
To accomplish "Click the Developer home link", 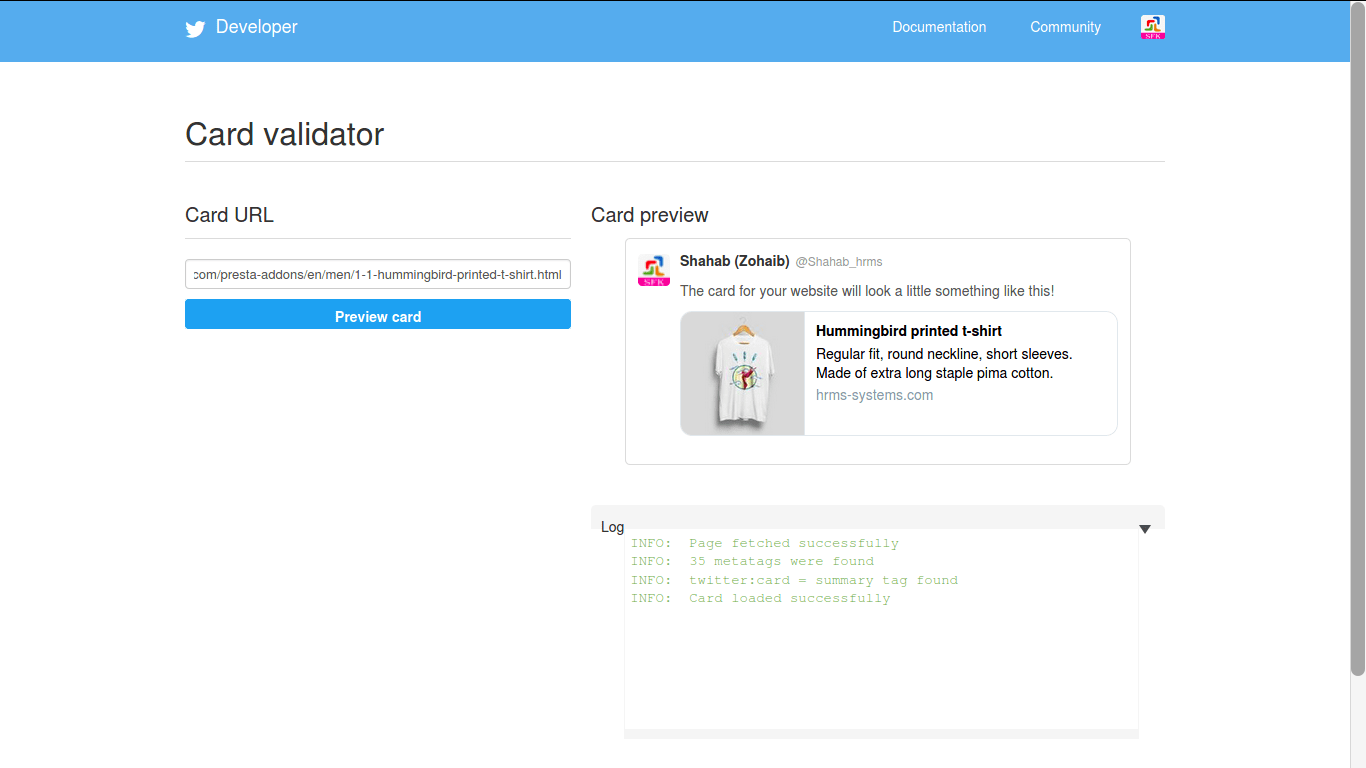I will pyautogui.click(x=257, y=28).
